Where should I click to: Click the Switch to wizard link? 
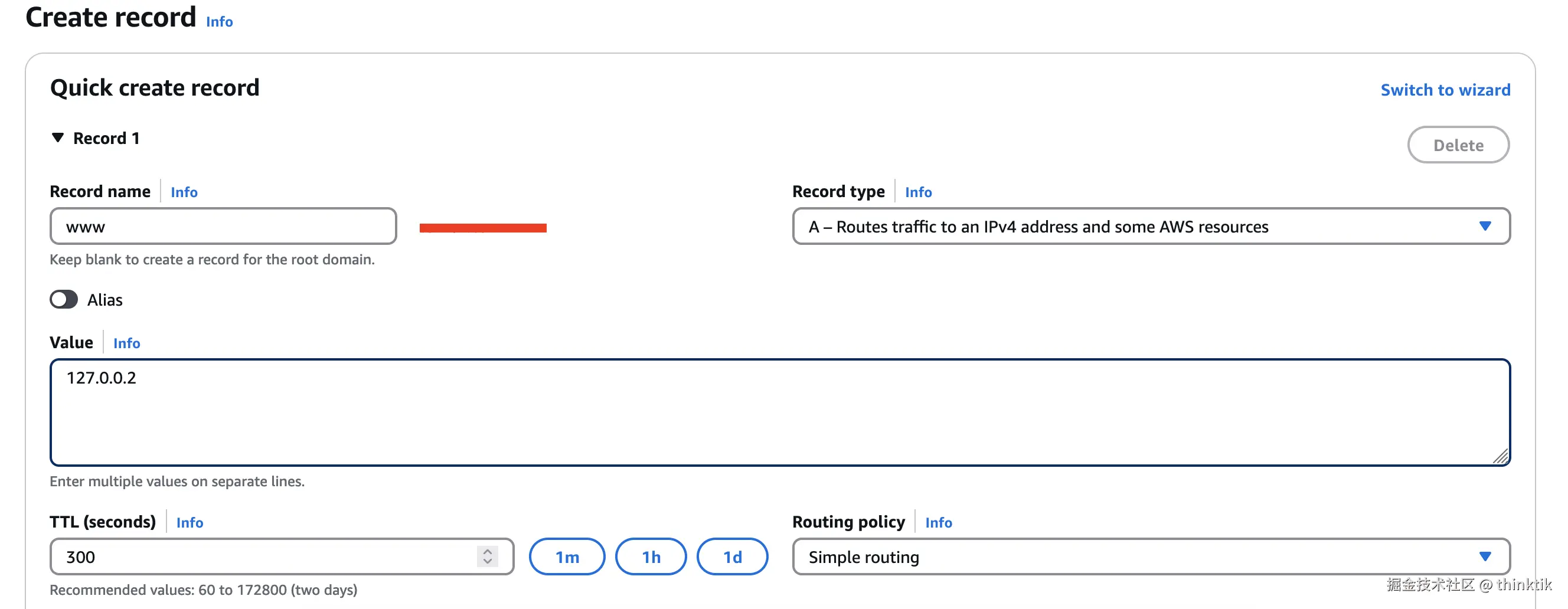point(1445,90)
